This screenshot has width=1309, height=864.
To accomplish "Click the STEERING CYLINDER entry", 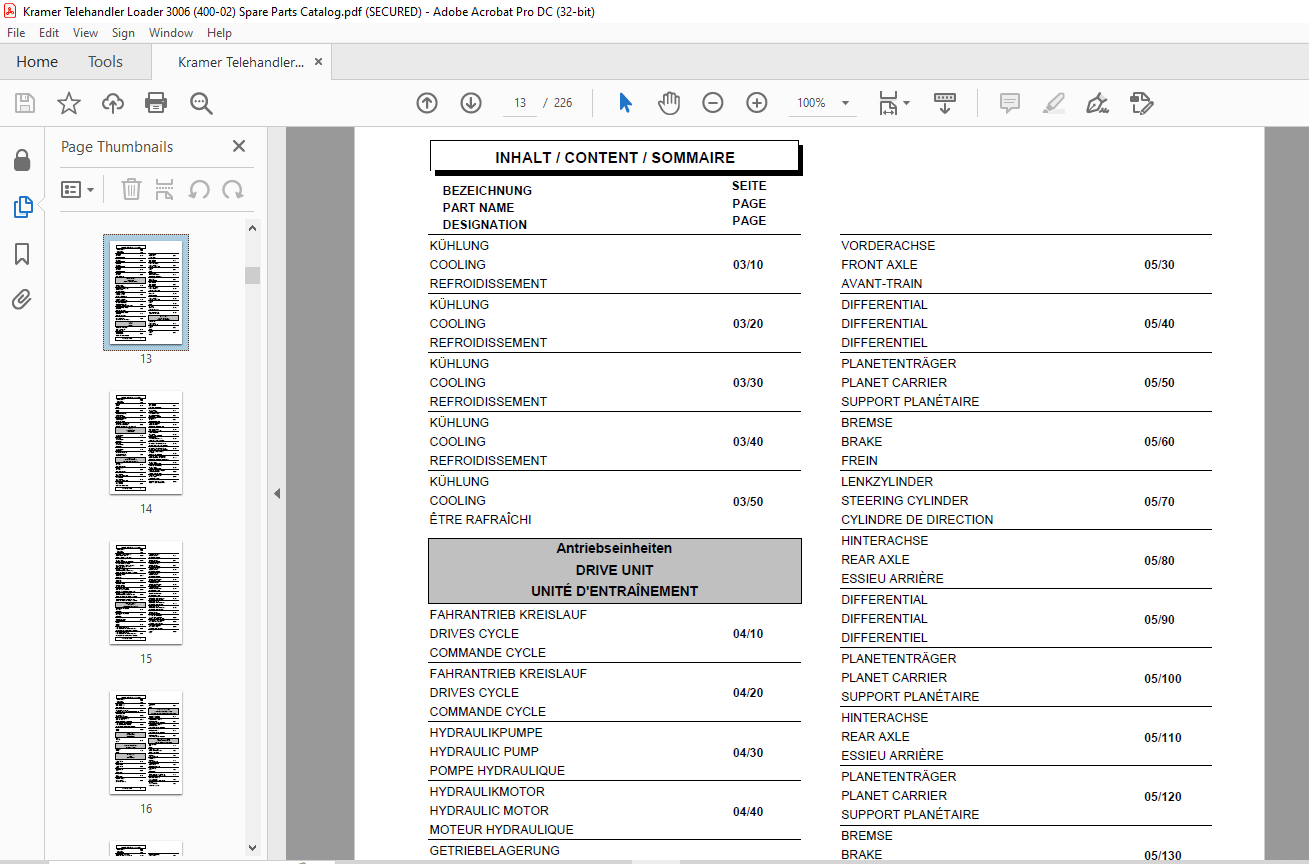I will click(904, 501).
